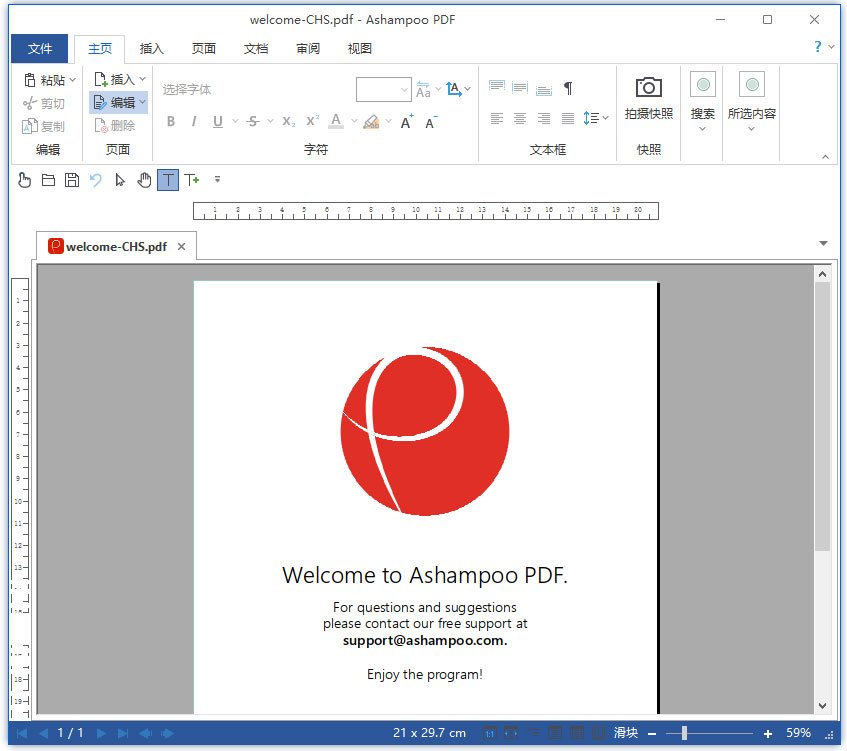Toggle italic formatting
Screen dimensions: 847x751
tap(194, 122)
